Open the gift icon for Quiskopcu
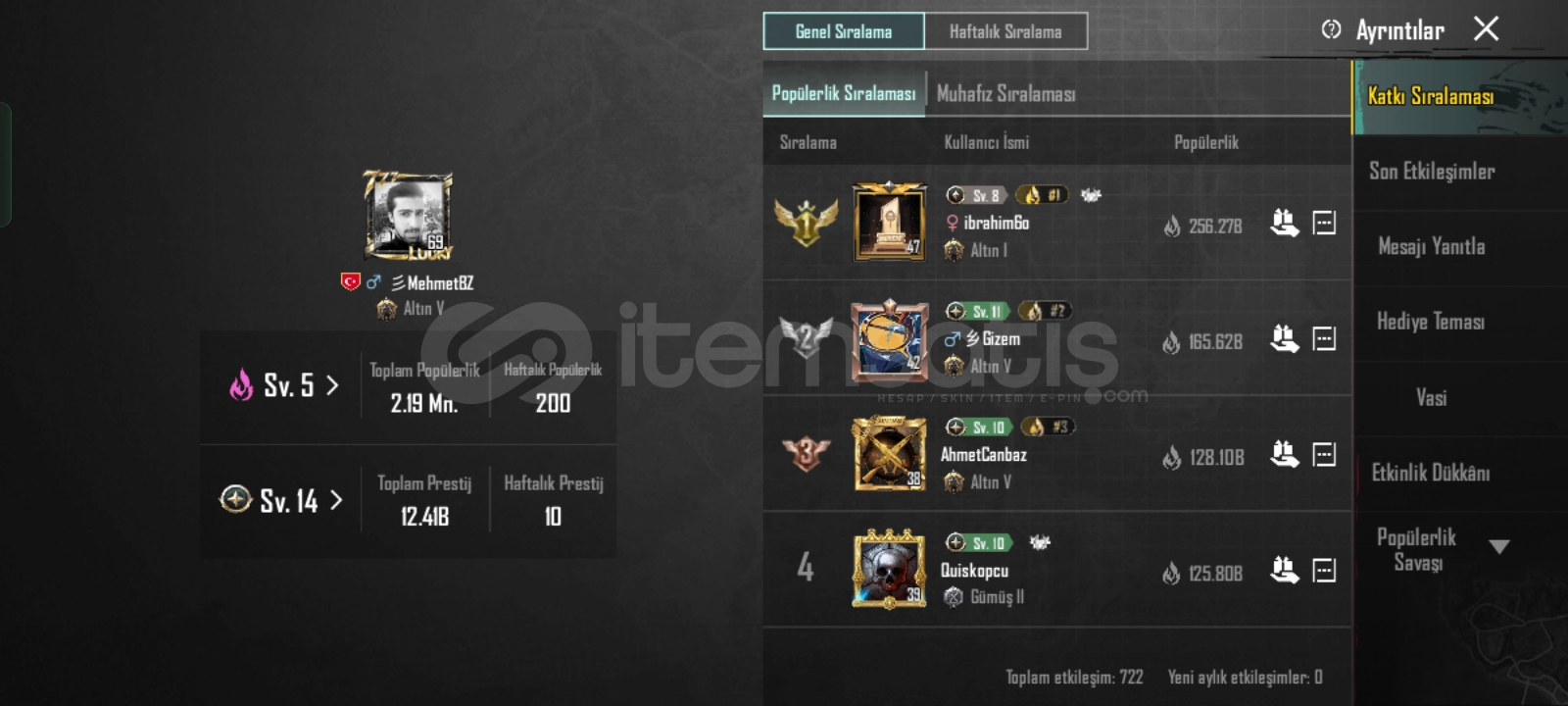 click(x=1284, y=571)
